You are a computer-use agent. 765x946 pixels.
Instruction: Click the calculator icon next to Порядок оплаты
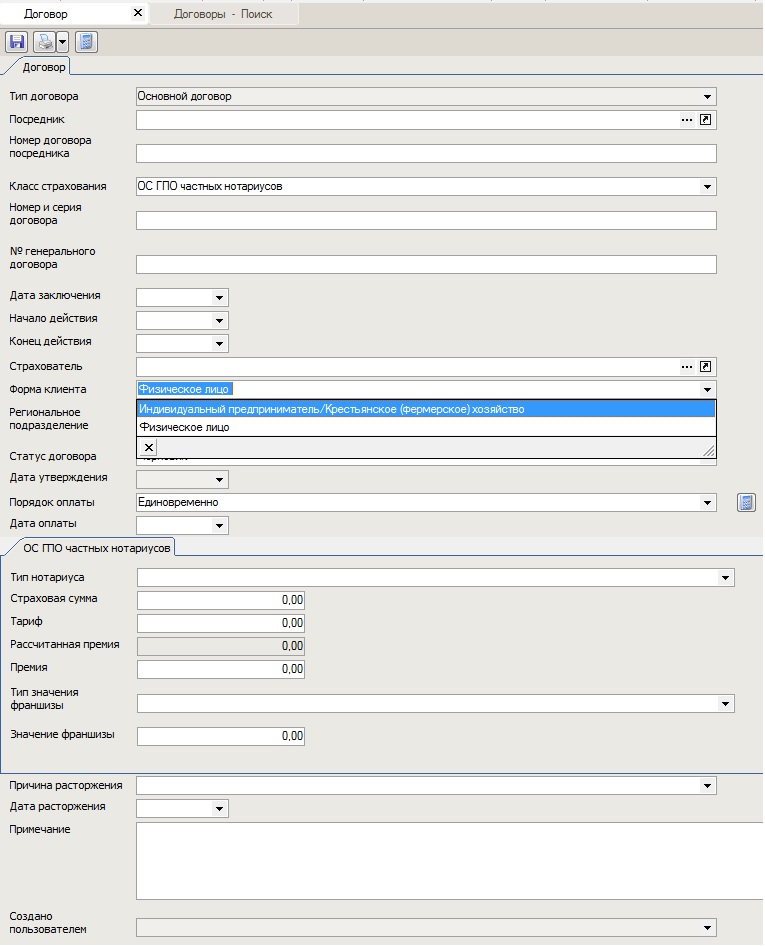tap(746, 502)
